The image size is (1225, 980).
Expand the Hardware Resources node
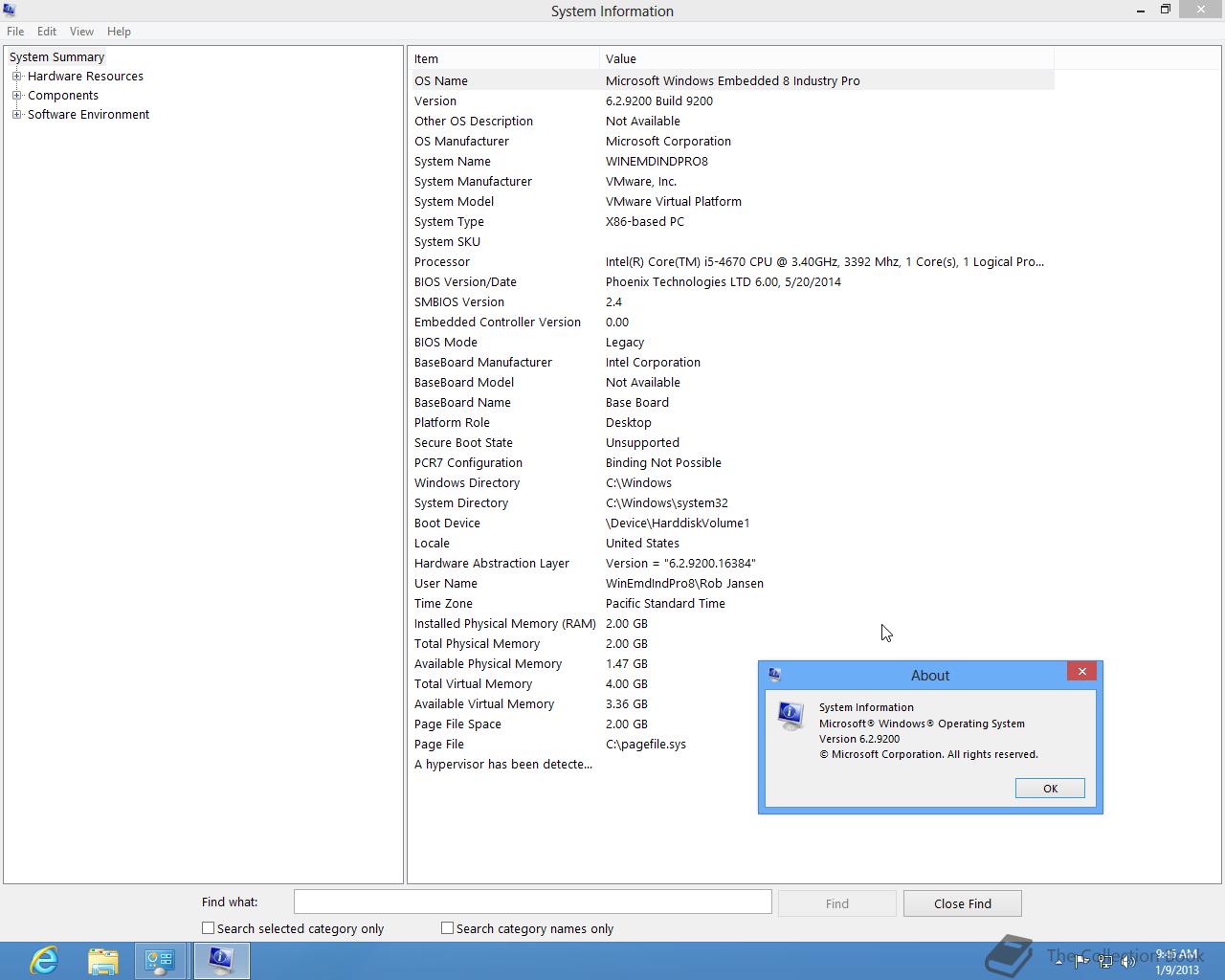click(16, 76)
